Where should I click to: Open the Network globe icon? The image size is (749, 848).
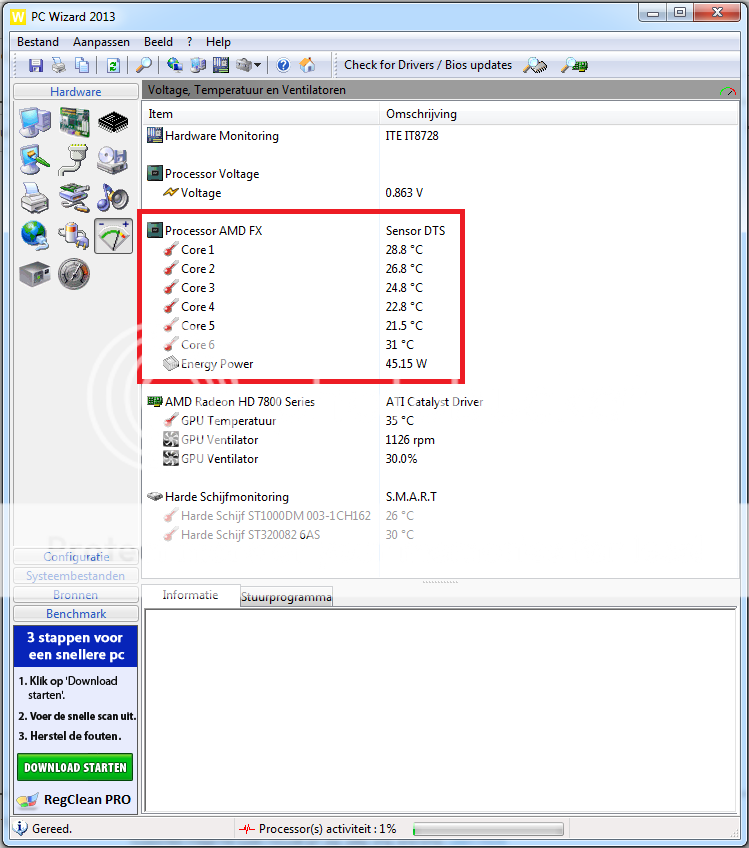point(35,234)
